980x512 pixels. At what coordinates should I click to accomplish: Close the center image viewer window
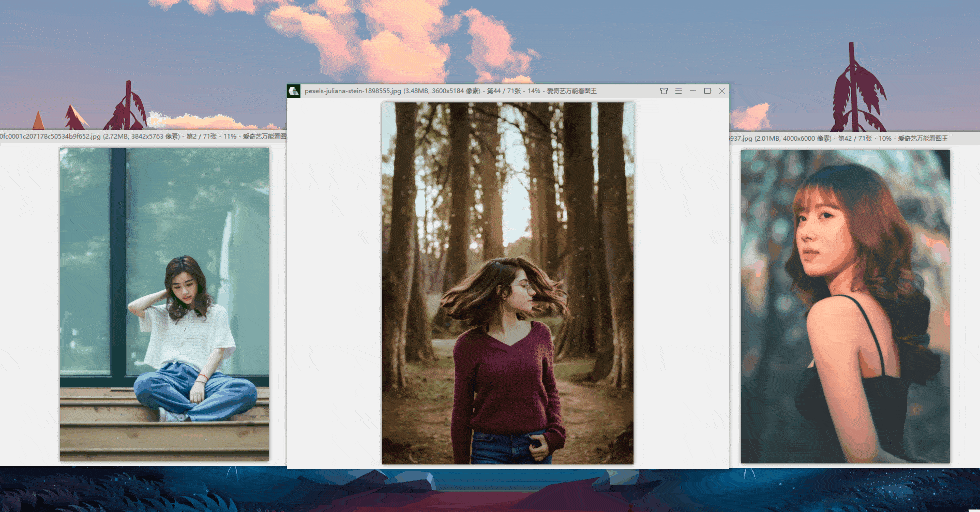[x=722, y=91]
